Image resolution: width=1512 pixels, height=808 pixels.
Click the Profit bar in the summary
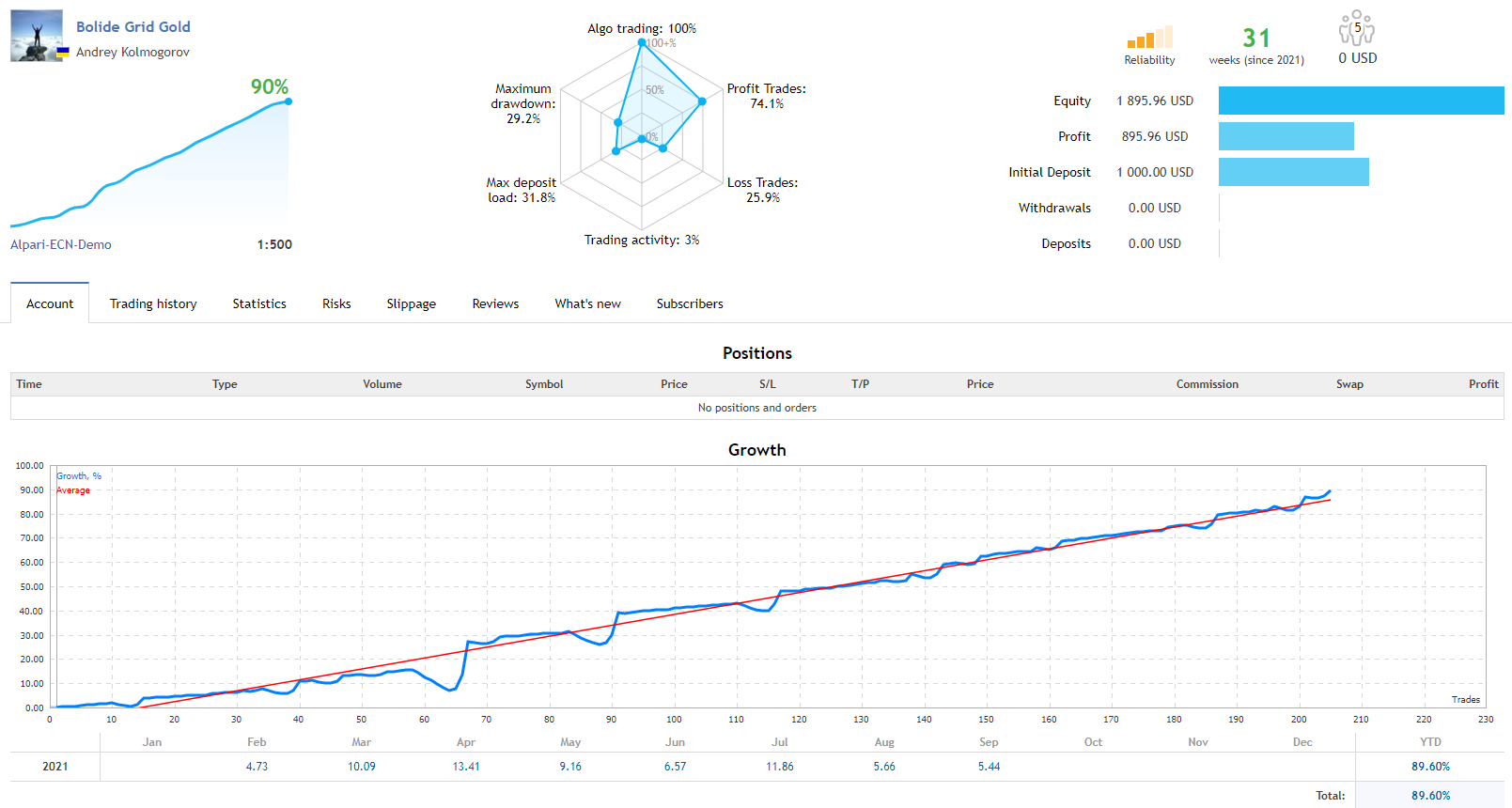pyautogui.click(x=1286, y=136)
